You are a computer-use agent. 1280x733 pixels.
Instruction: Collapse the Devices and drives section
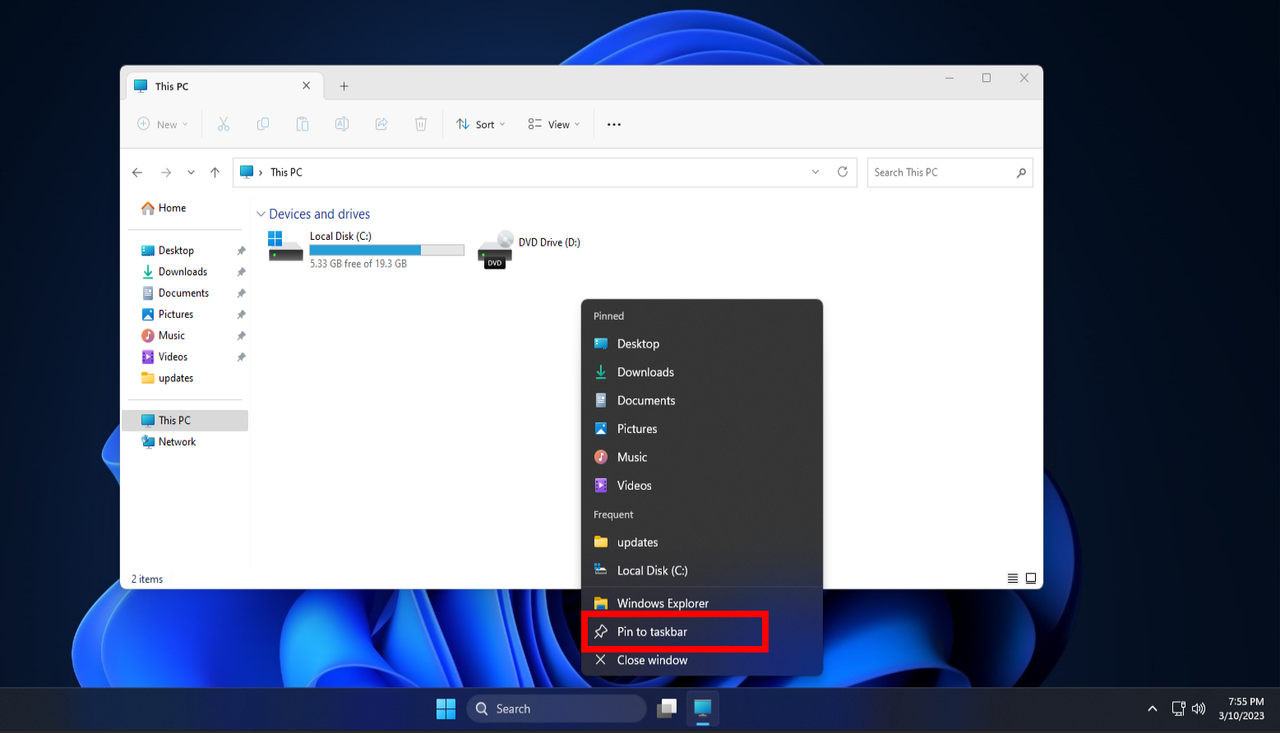(260, 213)
